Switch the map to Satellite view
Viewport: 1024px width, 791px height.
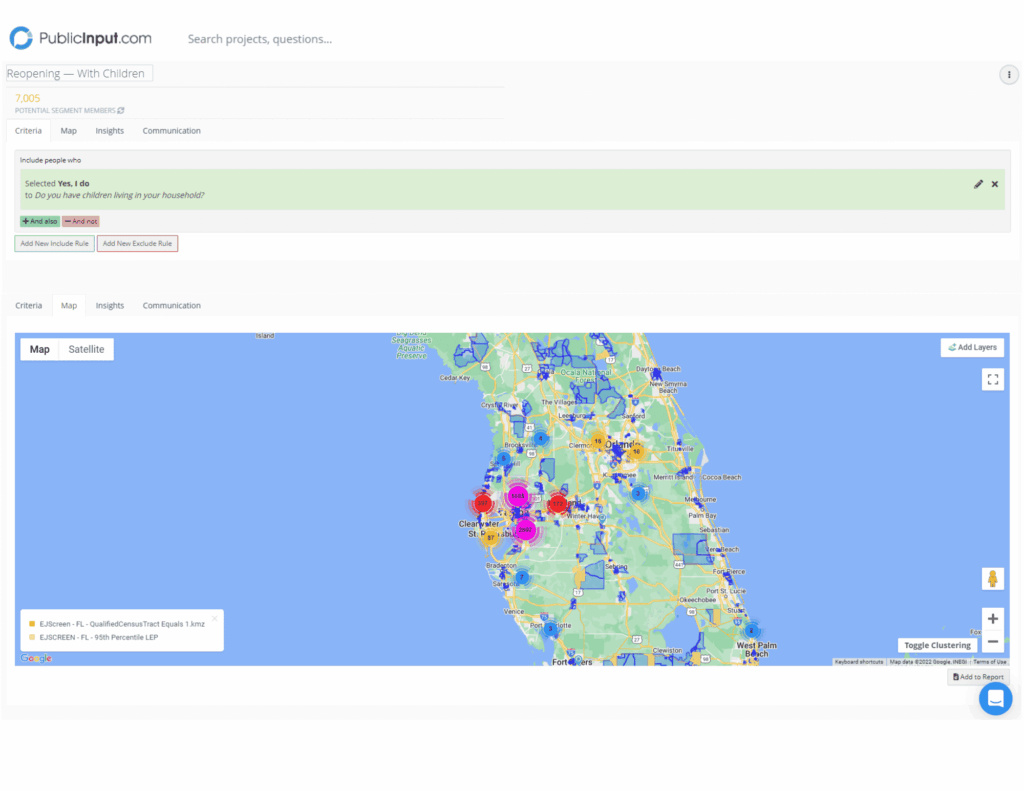pyautogui.click(x=86, y=349)
